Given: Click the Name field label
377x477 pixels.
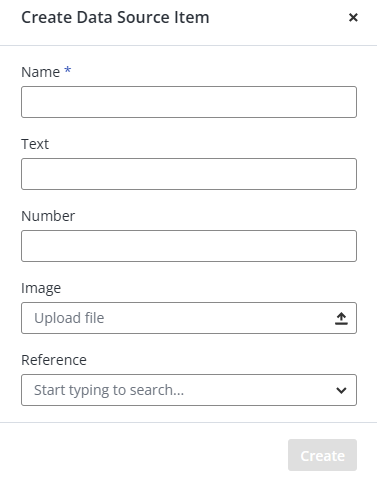Looking at the screenshot, I should (41, 72).
